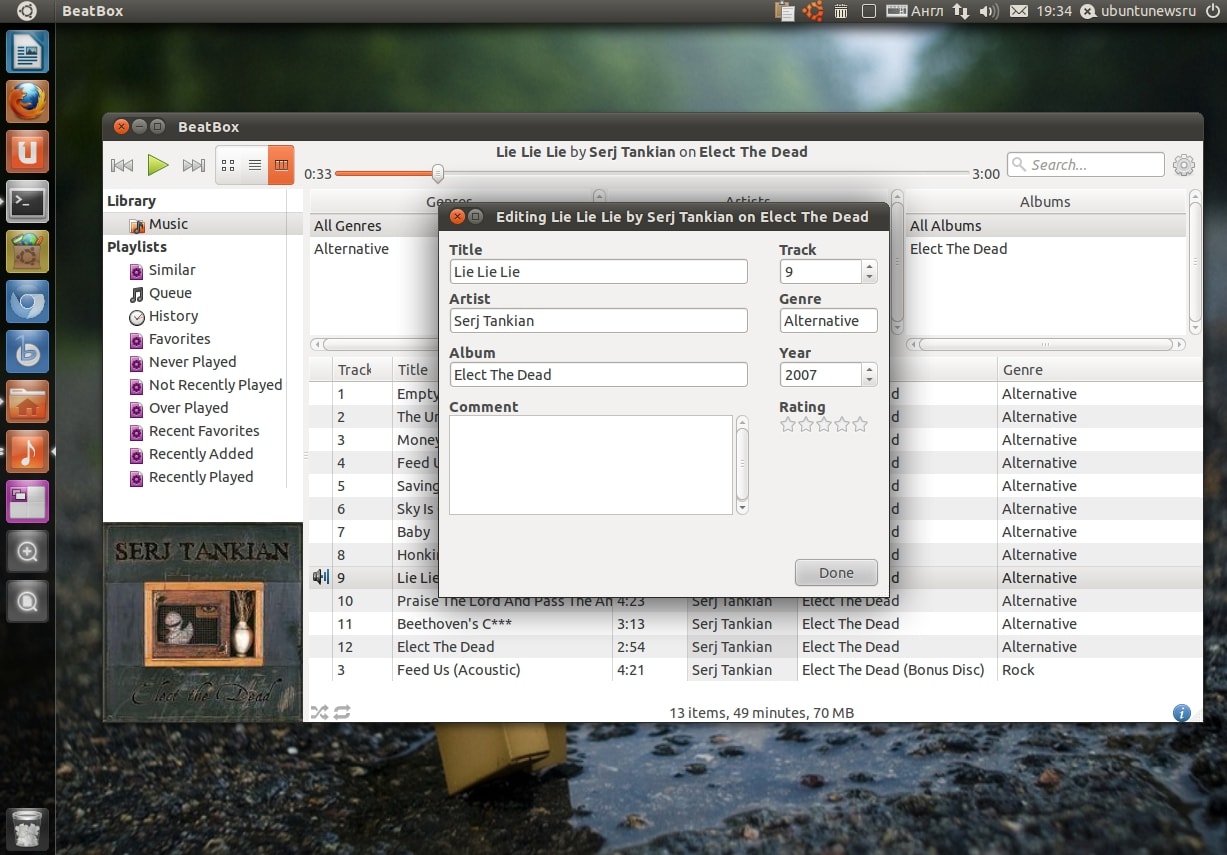1227x855 pixels.
Task: Move the song progress slider handle
Action: 437,173
